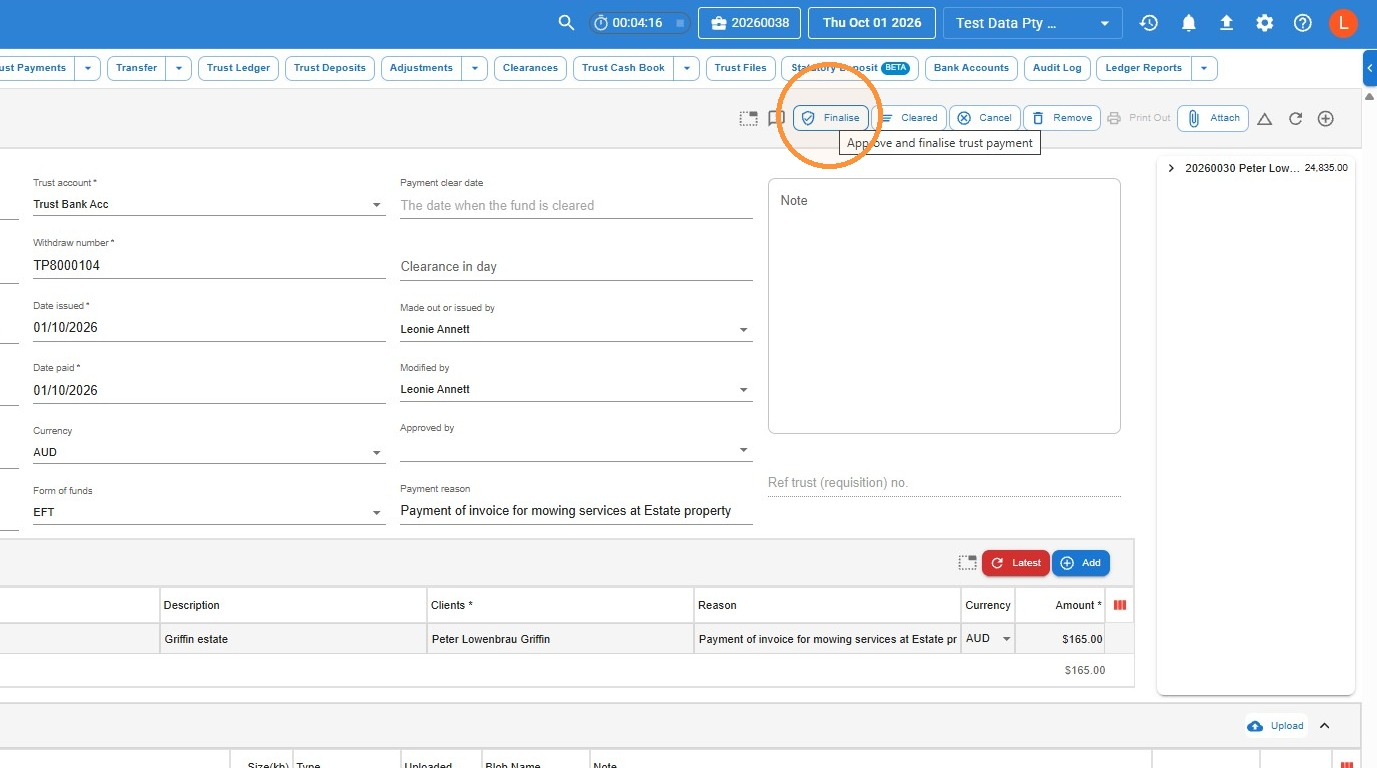
Task: Open the Trust Files tab
Action: pyautogui.click(x=741, y=68)
